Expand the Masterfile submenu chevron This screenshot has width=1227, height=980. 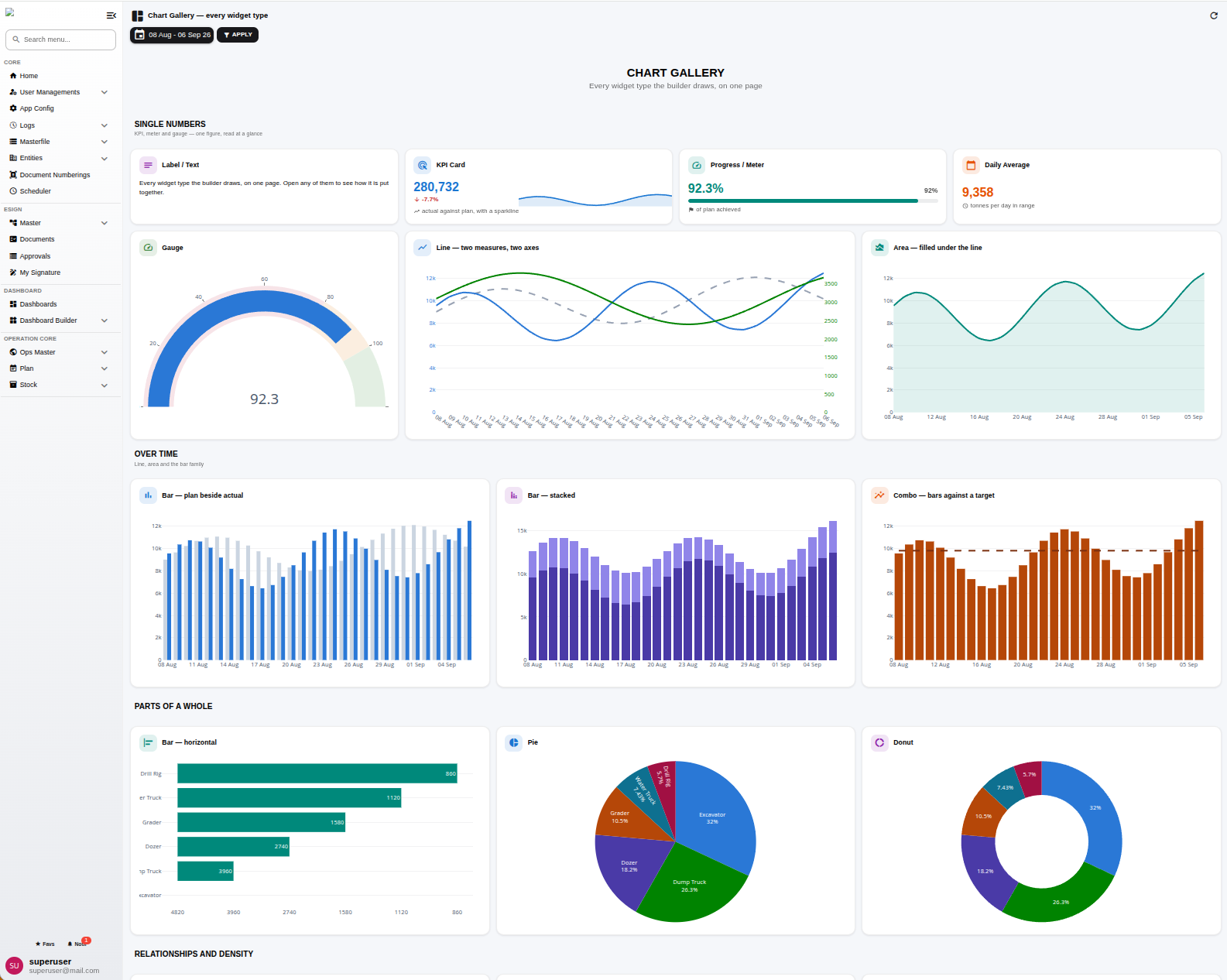[x=105, y=142]
